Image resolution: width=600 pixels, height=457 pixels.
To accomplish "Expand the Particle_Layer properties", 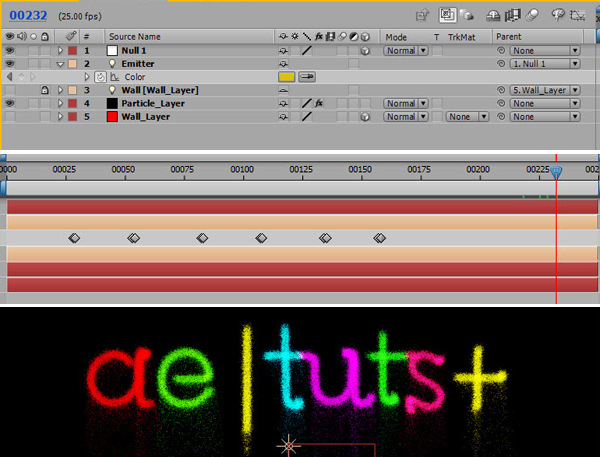I will [60, 103].
